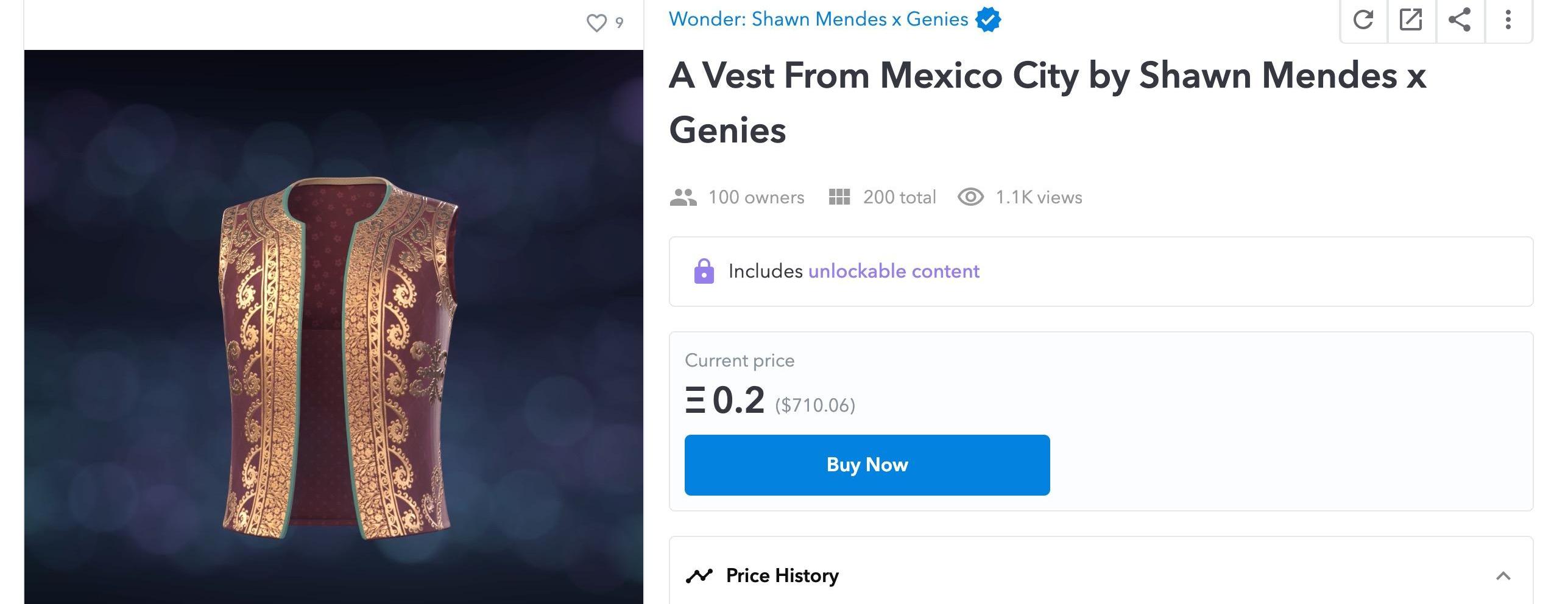Click the unlockable content link
1568x604 pixels.
pos(894,272)
